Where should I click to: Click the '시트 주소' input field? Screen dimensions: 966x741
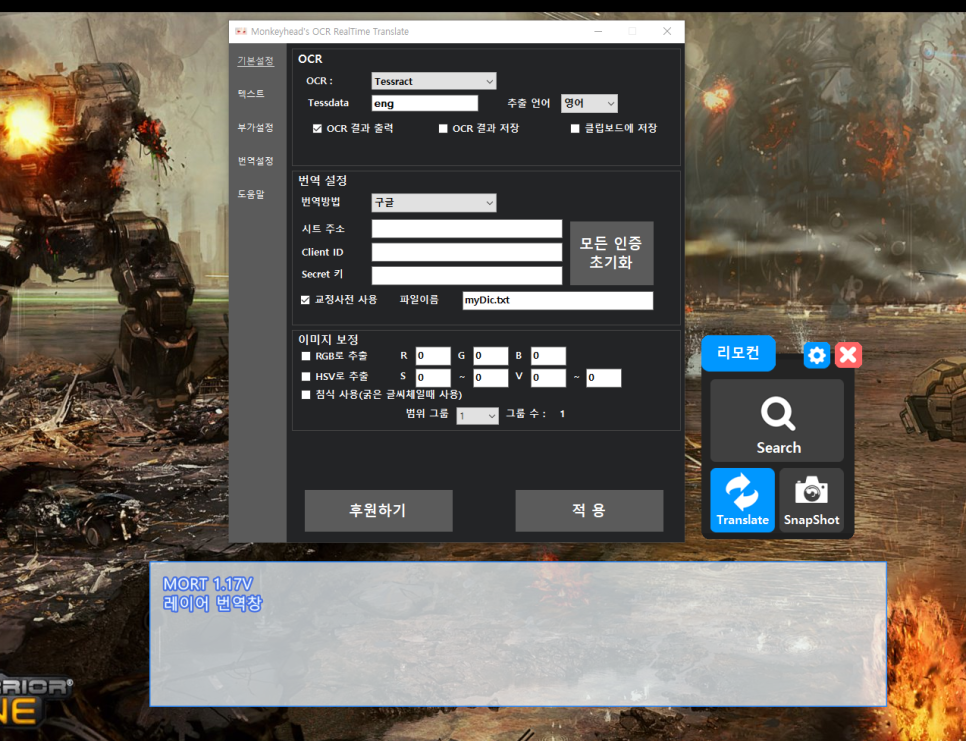pyautogui.click(x=466, y=229)
